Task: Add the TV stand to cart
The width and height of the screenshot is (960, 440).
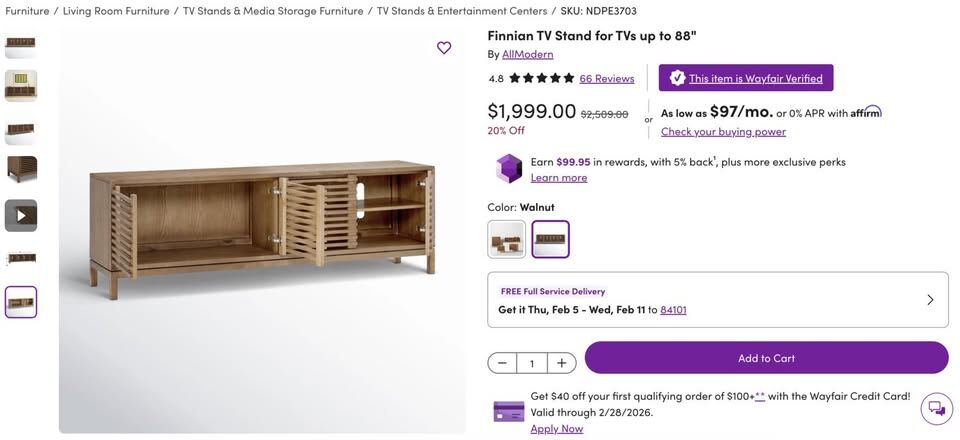Action: pos(766,358)
